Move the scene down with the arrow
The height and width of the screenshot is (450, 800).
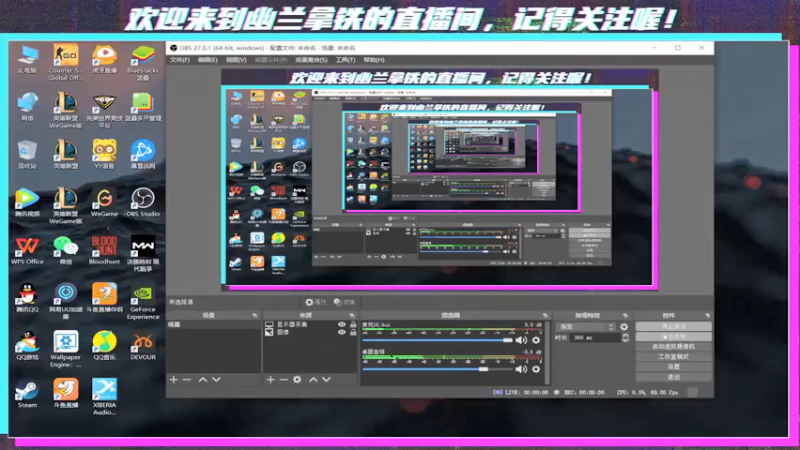(216, 380)
